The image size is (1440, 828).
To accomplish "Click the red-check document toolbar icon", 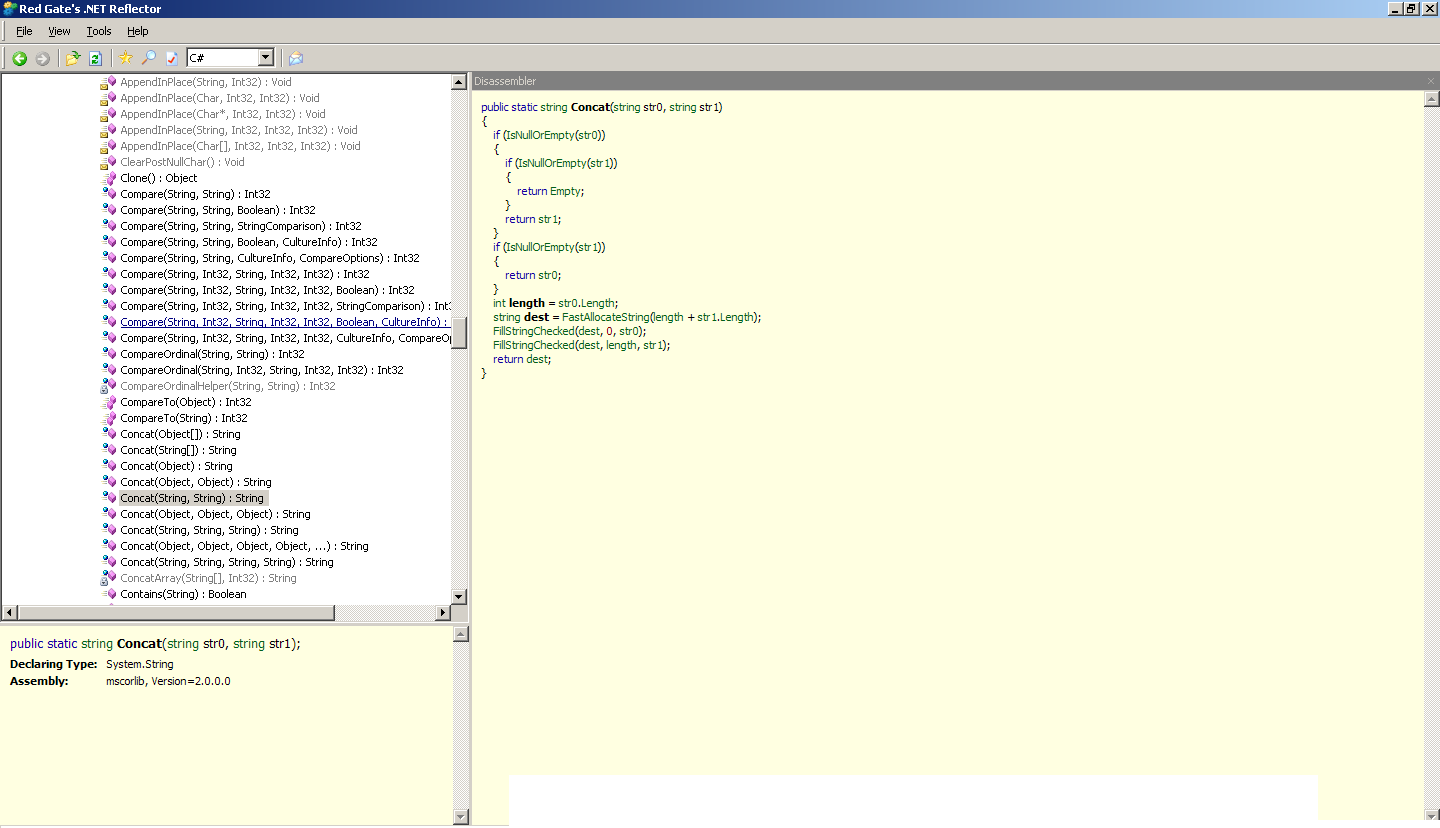I will pos(171,58).
